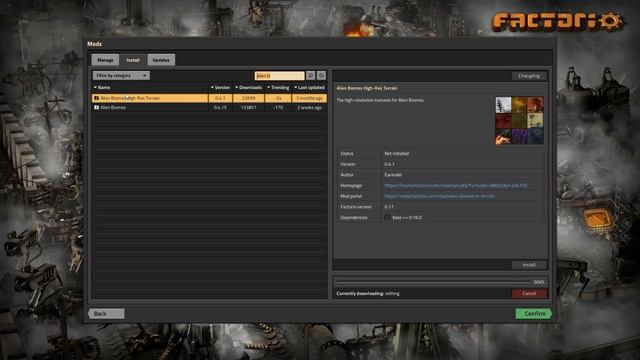Sort mods by Last updated column
640x360 pixels.
tap(309, 87)
